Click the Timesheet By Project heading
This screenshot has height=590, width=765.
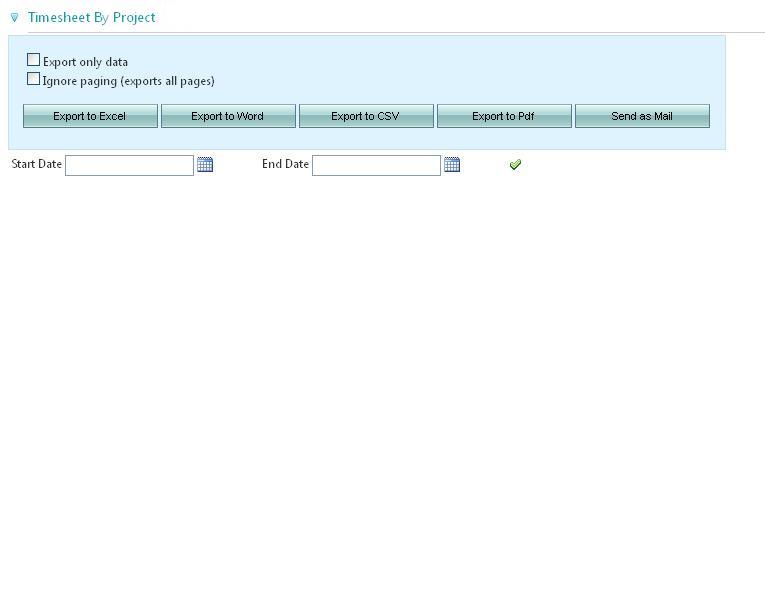pyautogui.click(x=92, y=18)
